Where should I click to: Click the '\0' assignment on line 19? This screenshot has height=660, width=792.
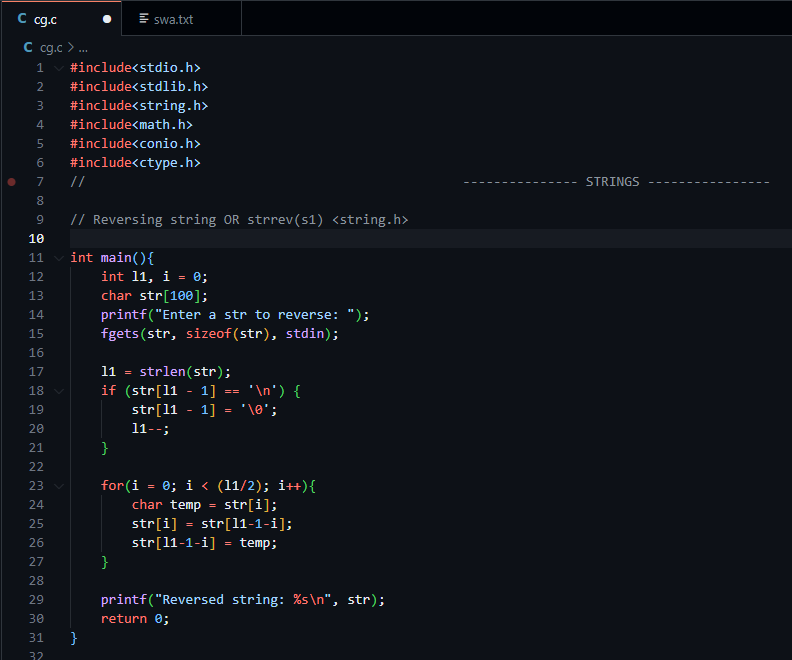pos(204,410)
